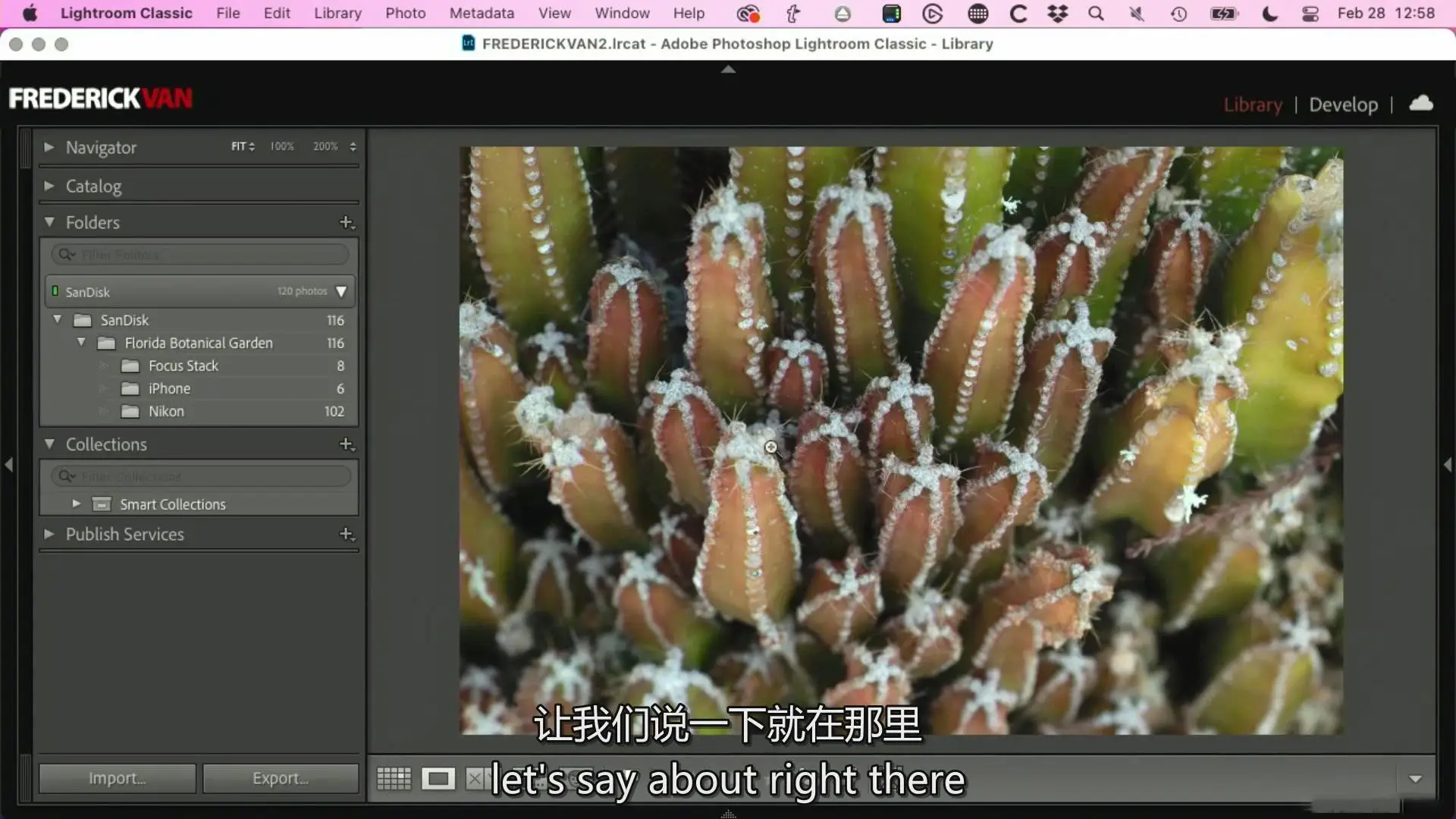Image resolution: width=1456 pixels, height=819 pixels.
Task: Click the FREDERICKVAN identity plate
Action: pos(100,99)
